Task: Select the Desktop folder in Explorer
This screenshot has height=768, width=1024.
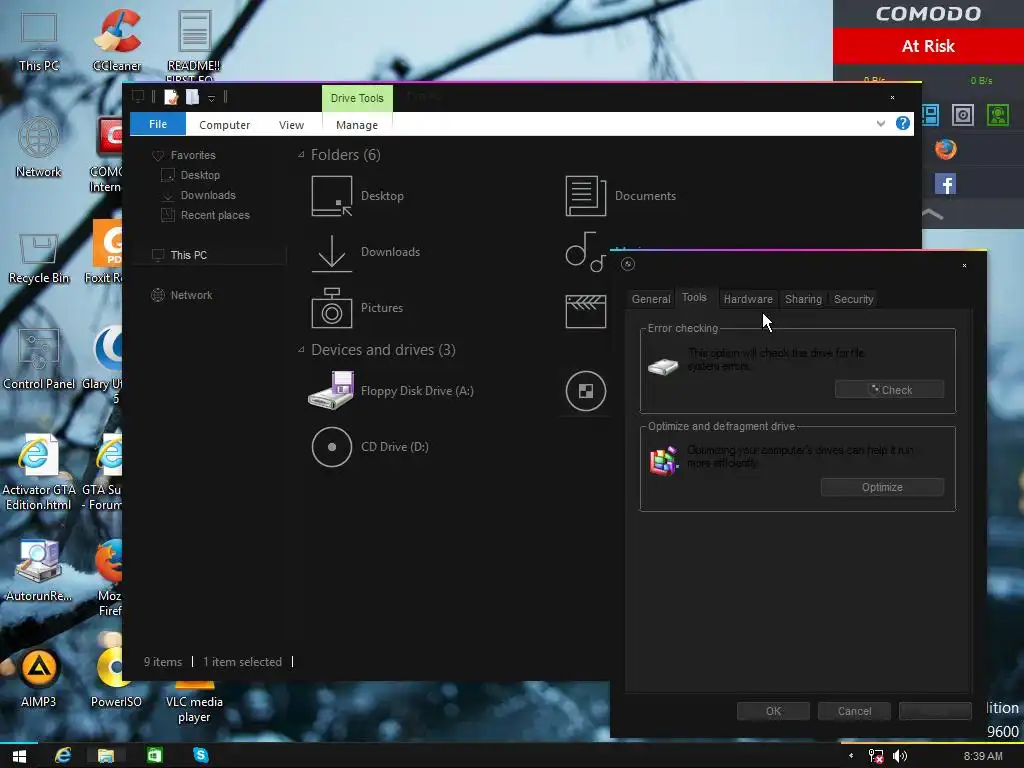Action: click(x=358, y=195)
